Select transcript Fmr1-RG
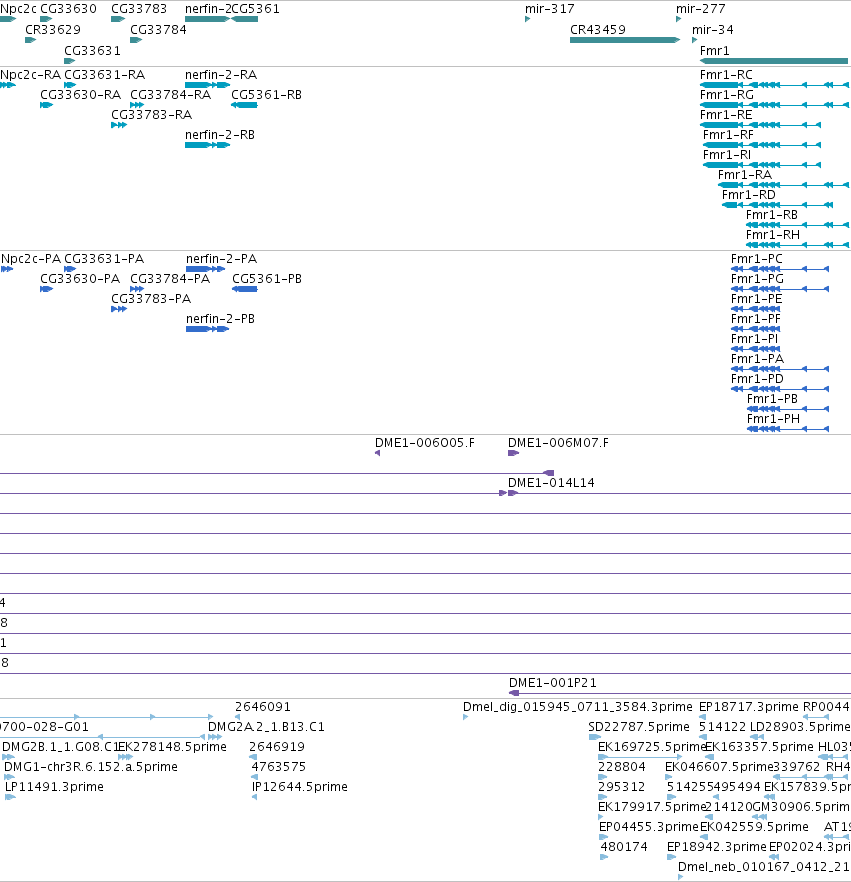Viewport: 851px width, 882px height. [727, 95]
